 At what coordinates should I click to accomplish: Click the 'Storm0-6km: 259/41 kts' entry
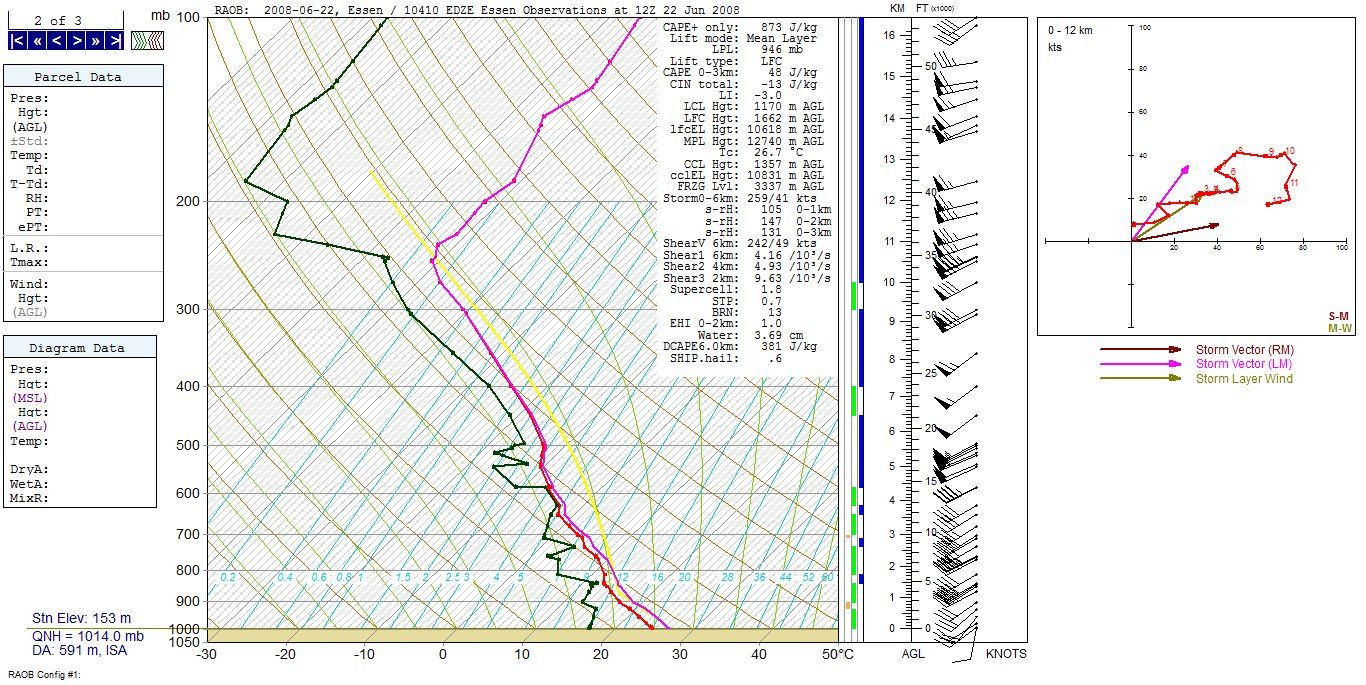pyautogui.click(x=740, y=198)
